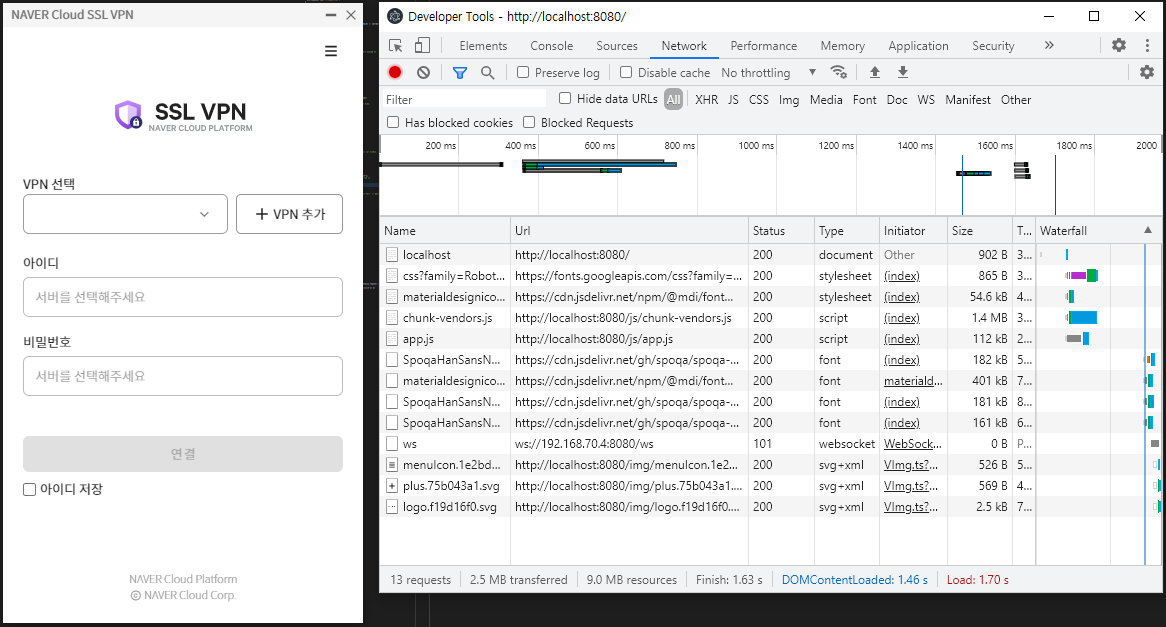Show more DevTools tabs chevron
The width and height of the screenshot is (1166, 627).
[1048, 45]
